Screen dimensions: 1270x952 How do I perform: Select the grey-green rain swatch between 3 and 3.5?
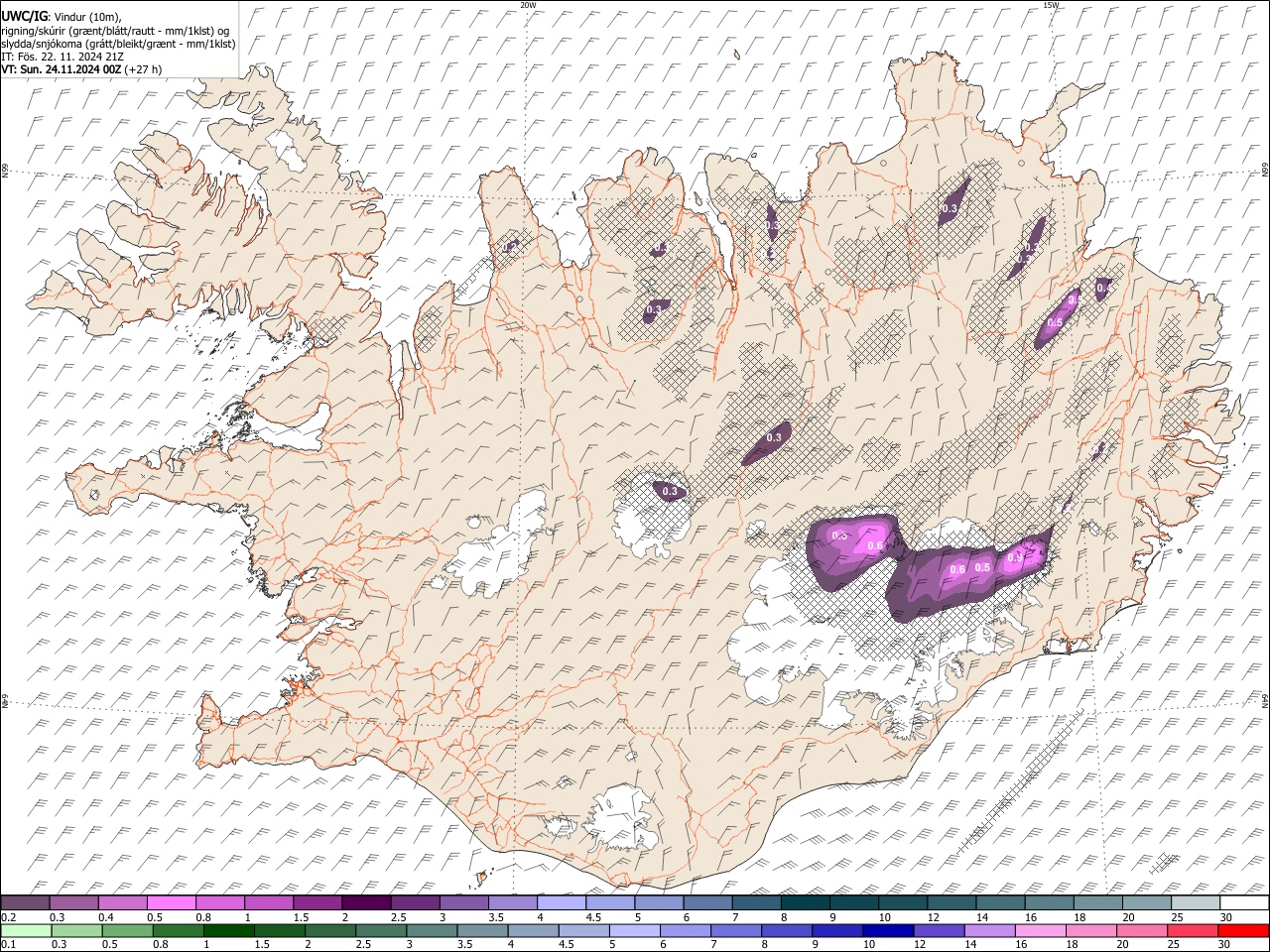pos(432,930)
